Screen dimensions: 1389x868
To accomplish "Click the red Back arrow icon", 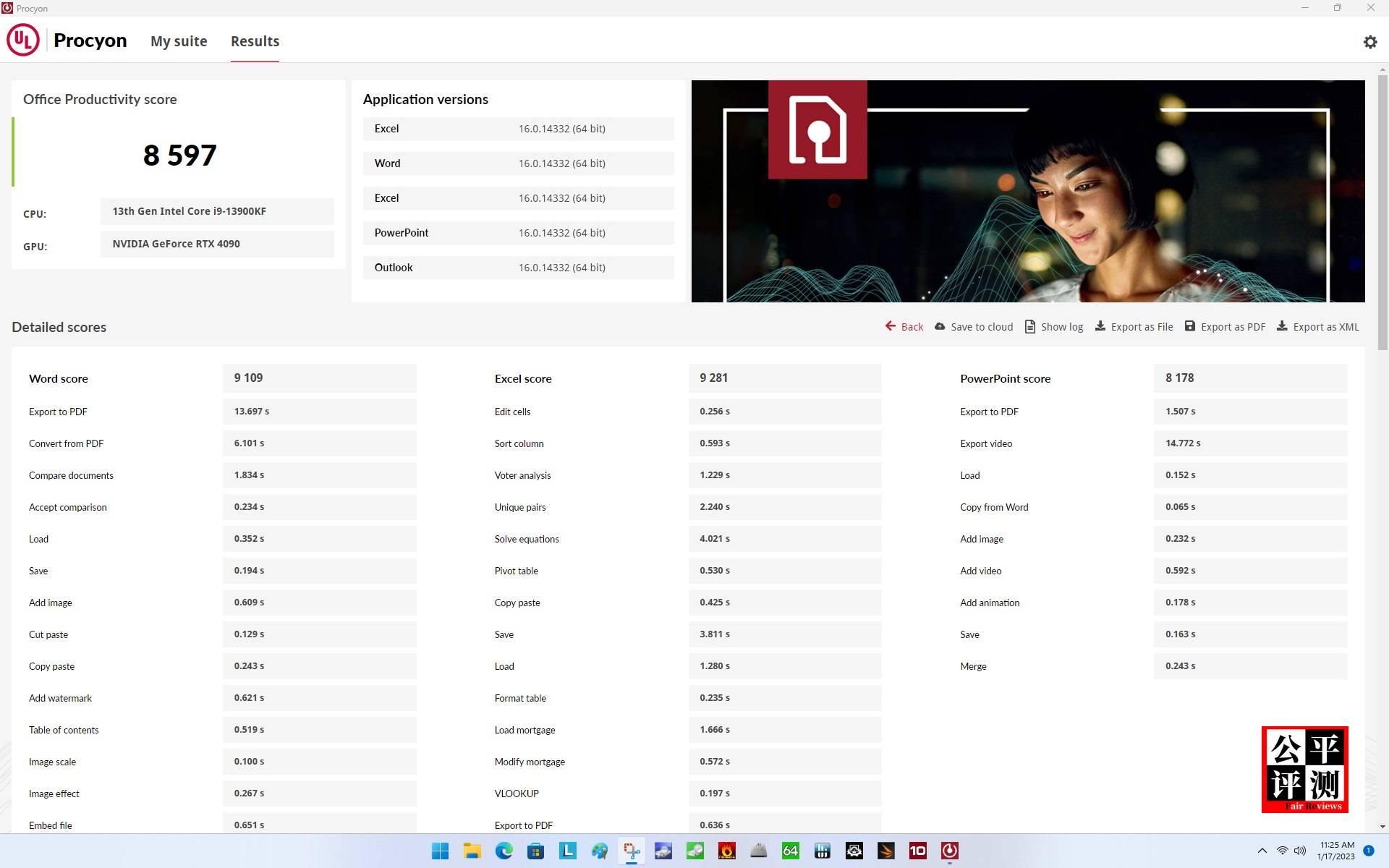I will pos(890,326).
